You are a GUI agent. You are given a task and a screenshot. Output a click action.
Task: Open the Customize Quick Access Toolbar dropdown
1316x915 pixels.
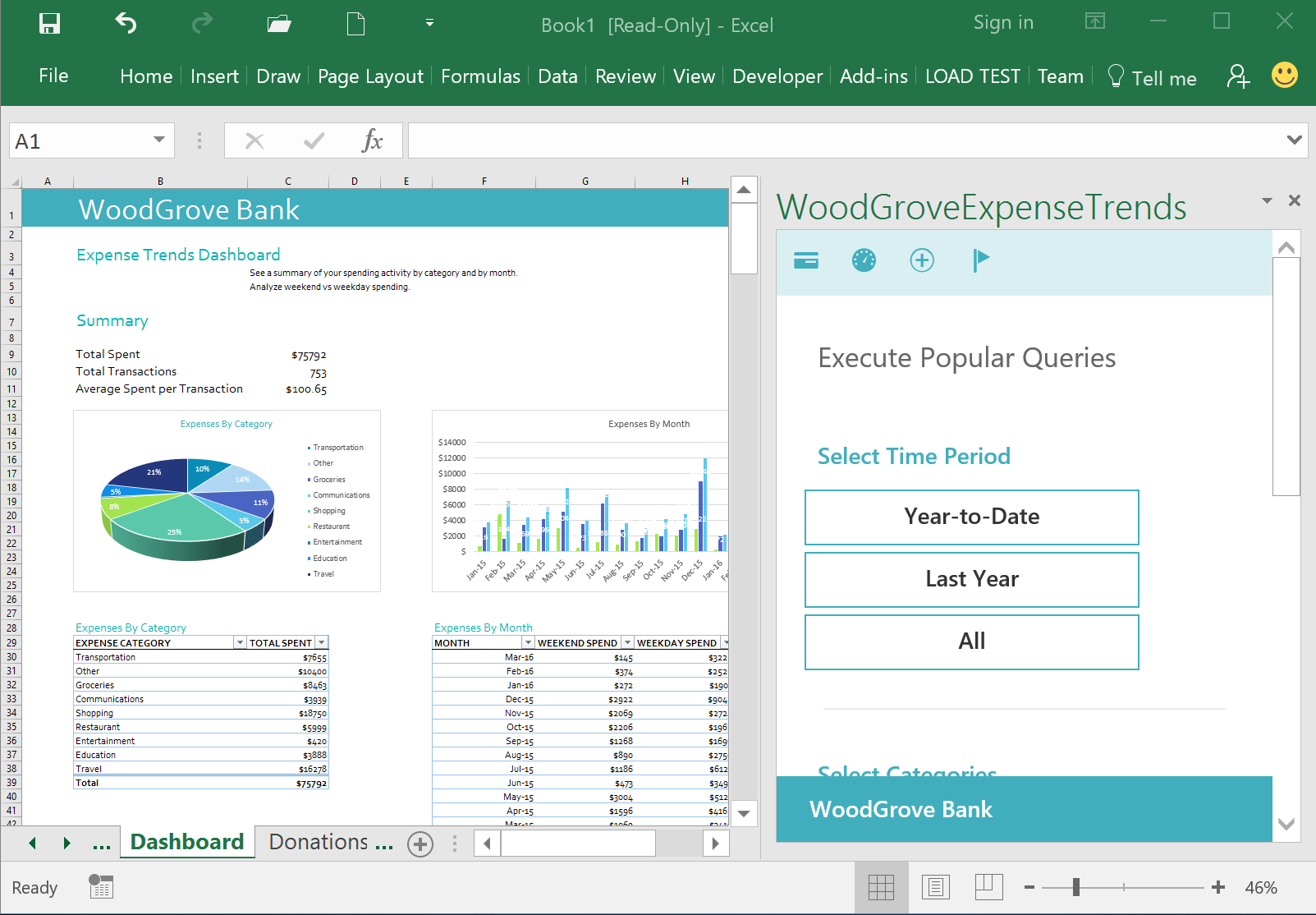click(x=429, y=23)
